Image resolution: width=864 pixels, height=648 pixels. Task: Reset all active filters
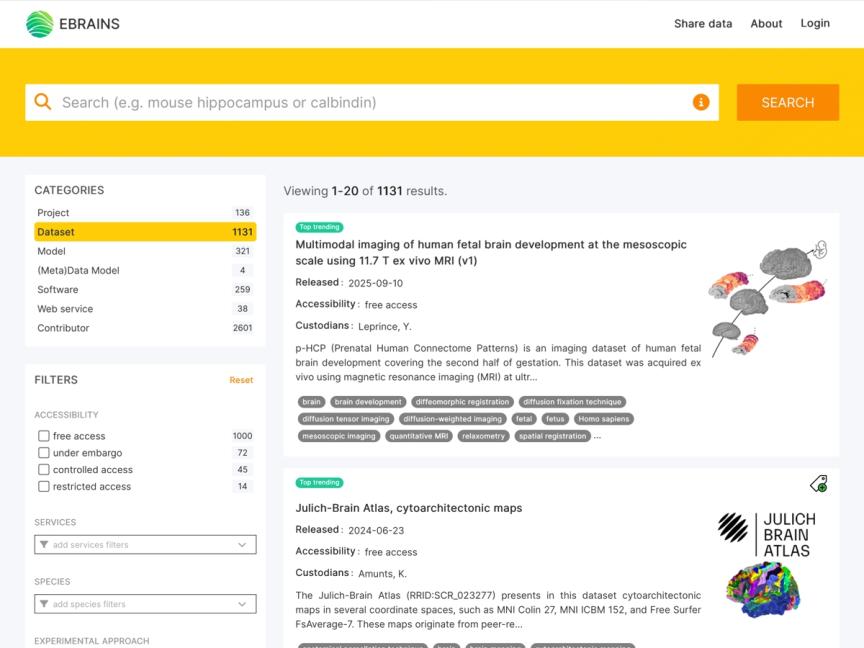click(241, 380)
